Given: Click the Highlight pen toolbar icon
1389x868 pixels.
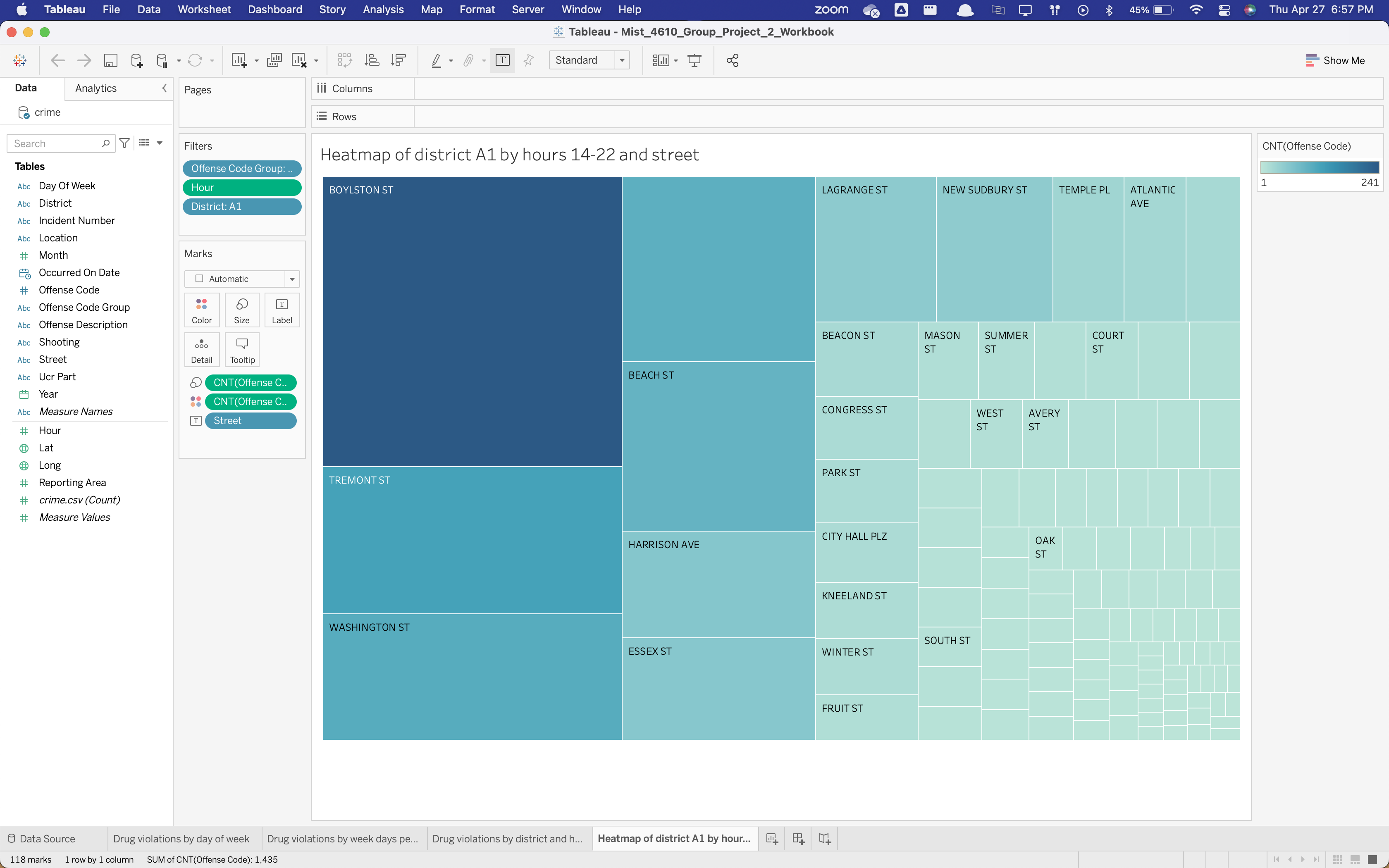Looking at the screenshot, I should point(436,60).
